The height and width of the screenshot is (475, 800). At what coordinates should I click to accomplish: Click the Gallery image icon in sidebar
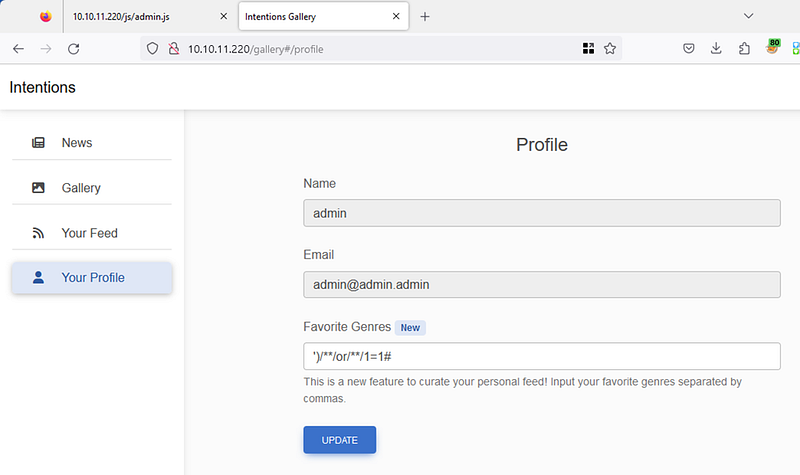click(38, 188)
